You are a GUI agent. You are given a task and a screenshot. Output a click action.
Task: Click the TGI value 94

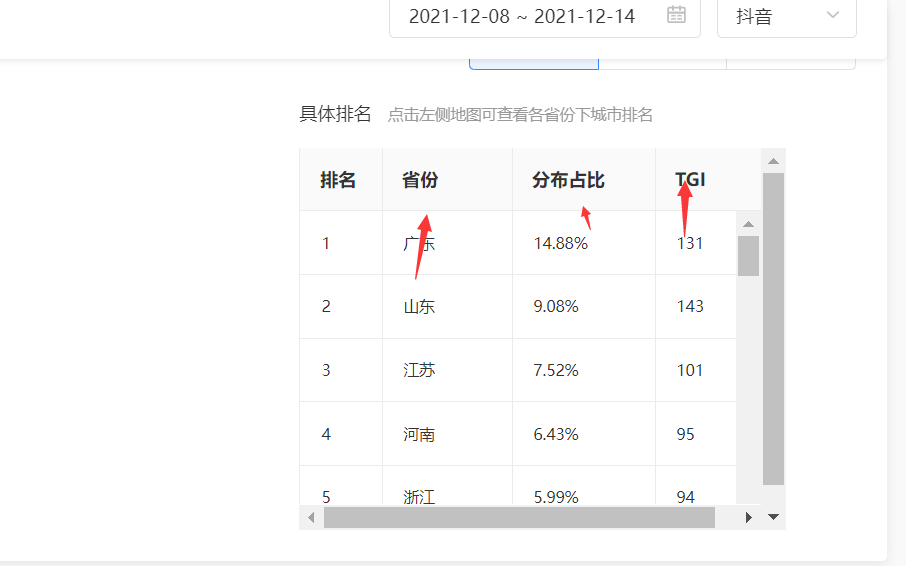[685, 497]
